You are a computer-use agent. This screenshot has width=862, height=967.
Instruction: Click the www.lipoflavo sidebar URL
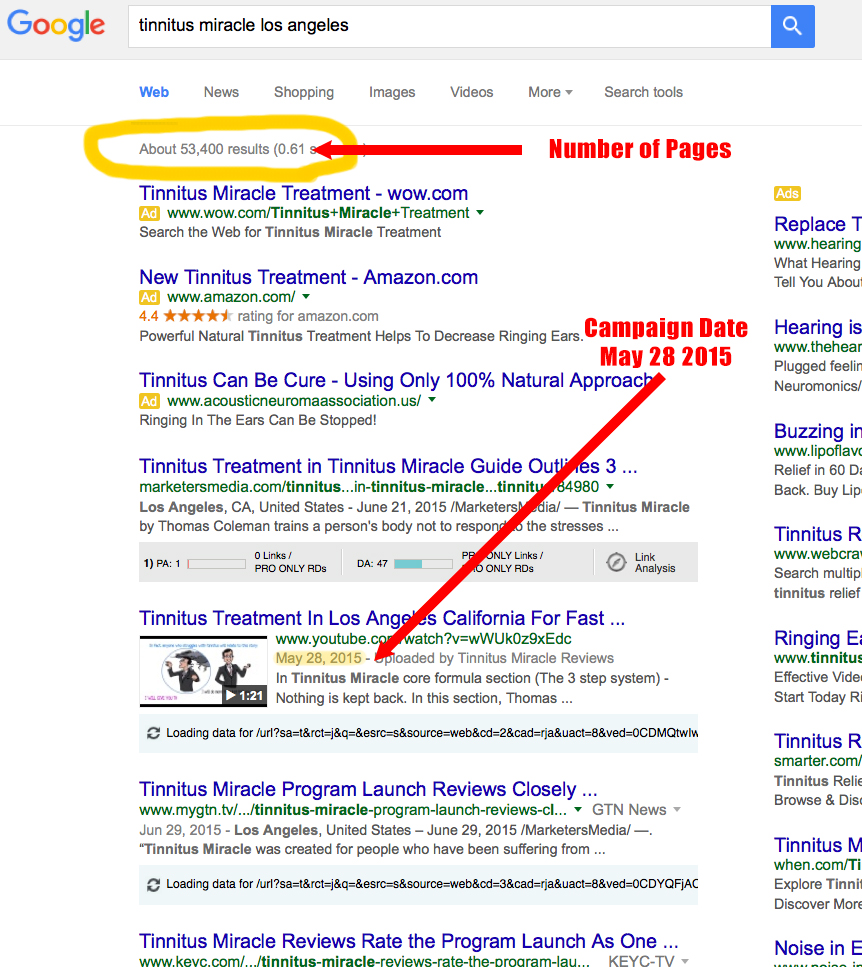(818, 451)
